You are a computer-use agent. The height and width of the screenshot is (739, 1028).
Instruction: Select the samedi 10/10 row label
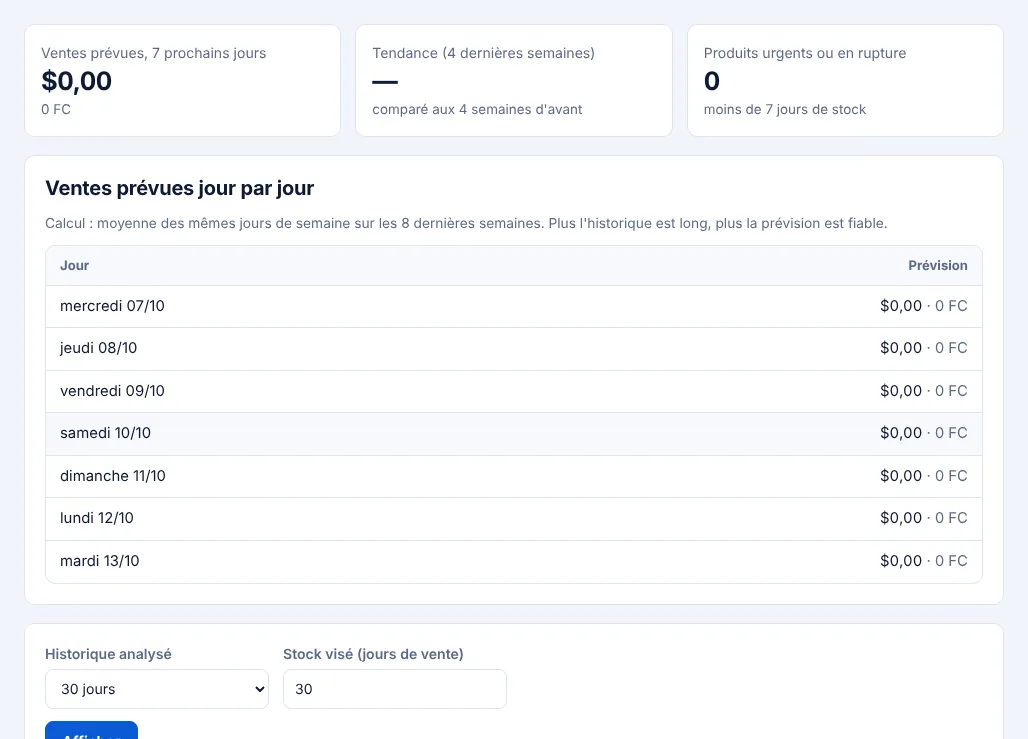point(106,433)
